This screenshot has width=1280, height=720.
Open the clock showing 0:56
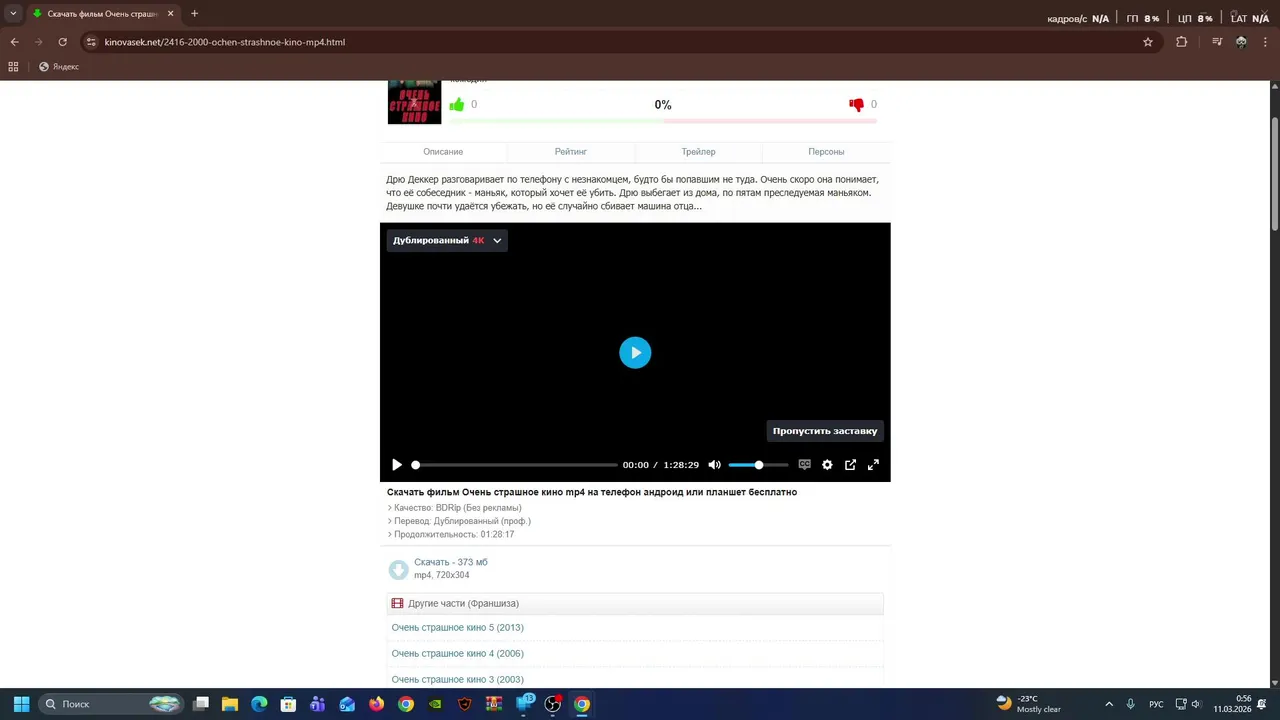[1232, 704]
